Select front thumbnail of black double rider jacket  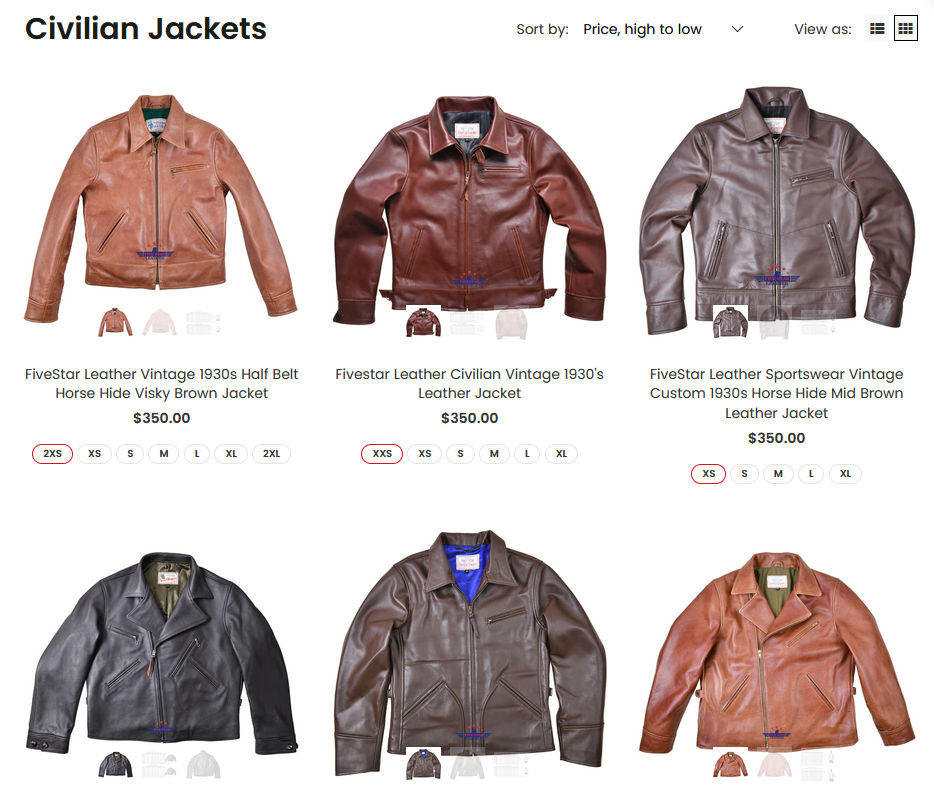click(116, 764)
